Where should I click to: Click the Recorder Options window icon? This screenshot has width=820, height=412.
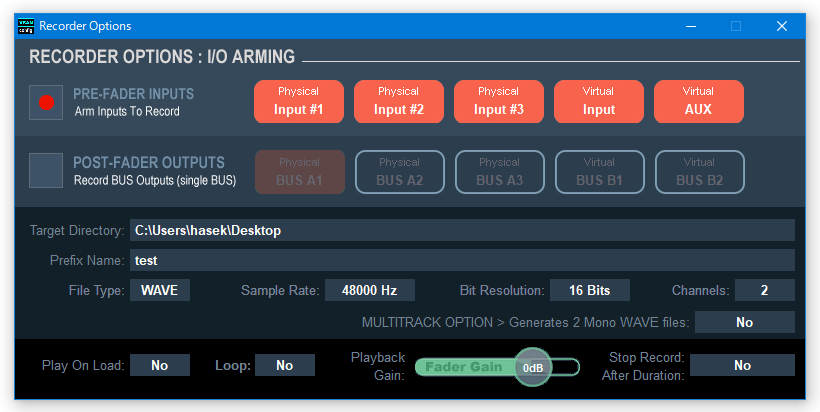click(x=26, y=26)
